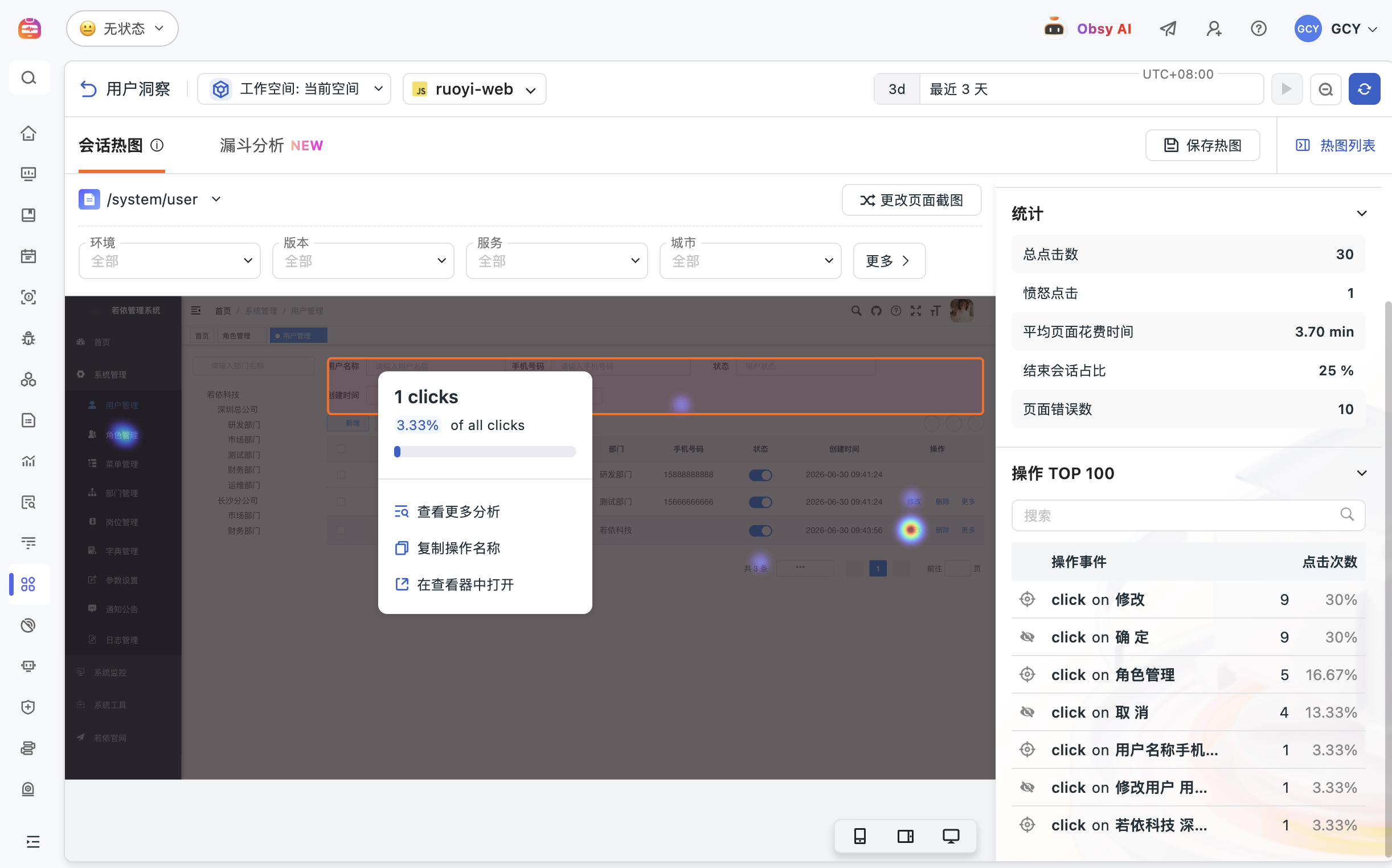The image size is (1392, 868).
Task: Open the 版本 filter dropdown
Action: [363, 261]
